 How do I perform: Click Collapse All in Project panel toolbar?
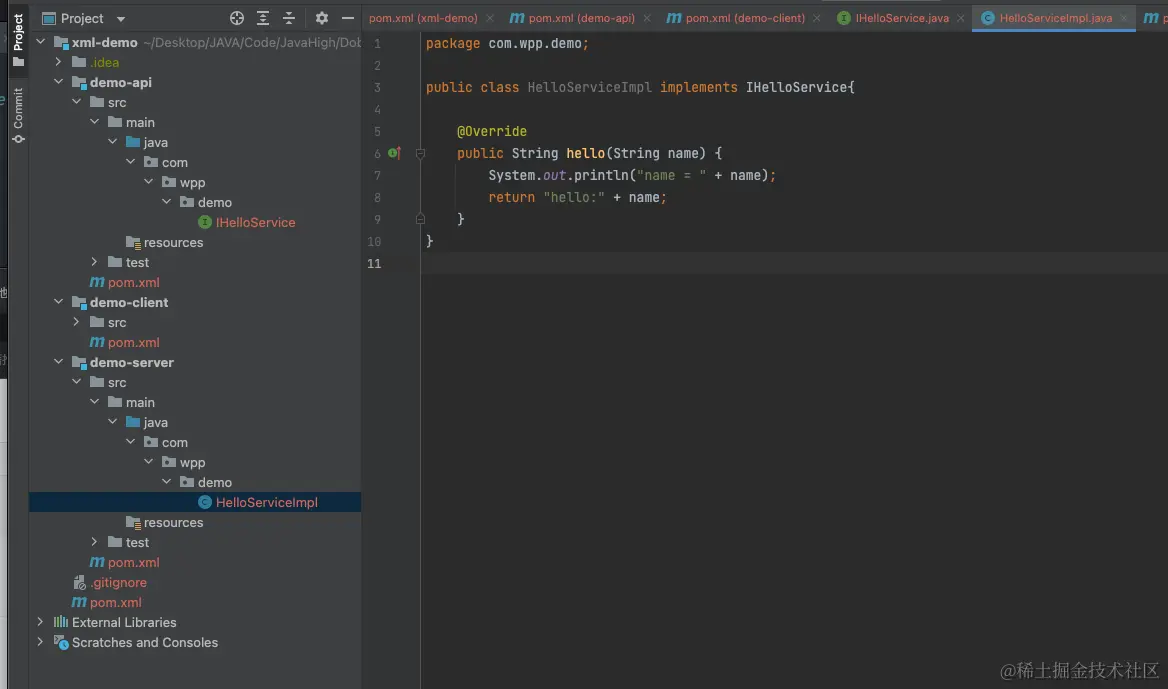coord(289,18)
